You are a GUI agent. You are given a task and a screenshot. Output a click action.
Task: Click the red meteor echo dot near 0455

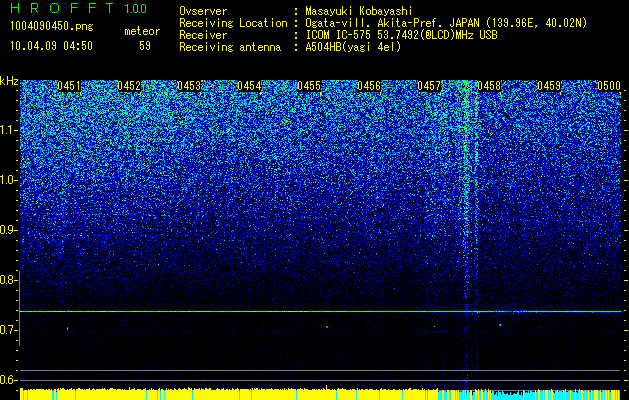(x=327, y=327)
